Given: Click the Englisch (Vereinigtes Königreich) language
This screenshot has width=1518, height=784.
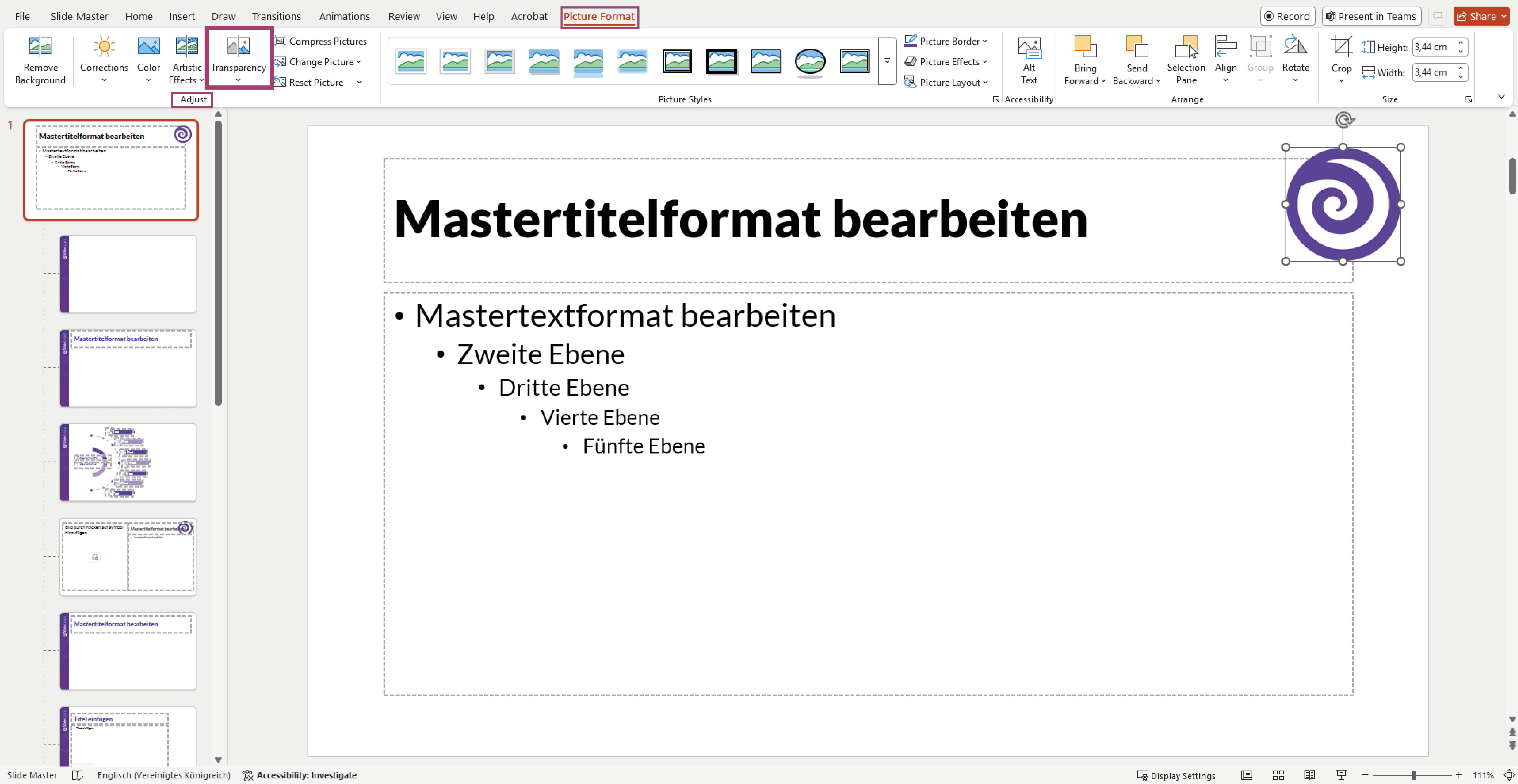Looking at the screenshot, I should (x=164, y=775).
